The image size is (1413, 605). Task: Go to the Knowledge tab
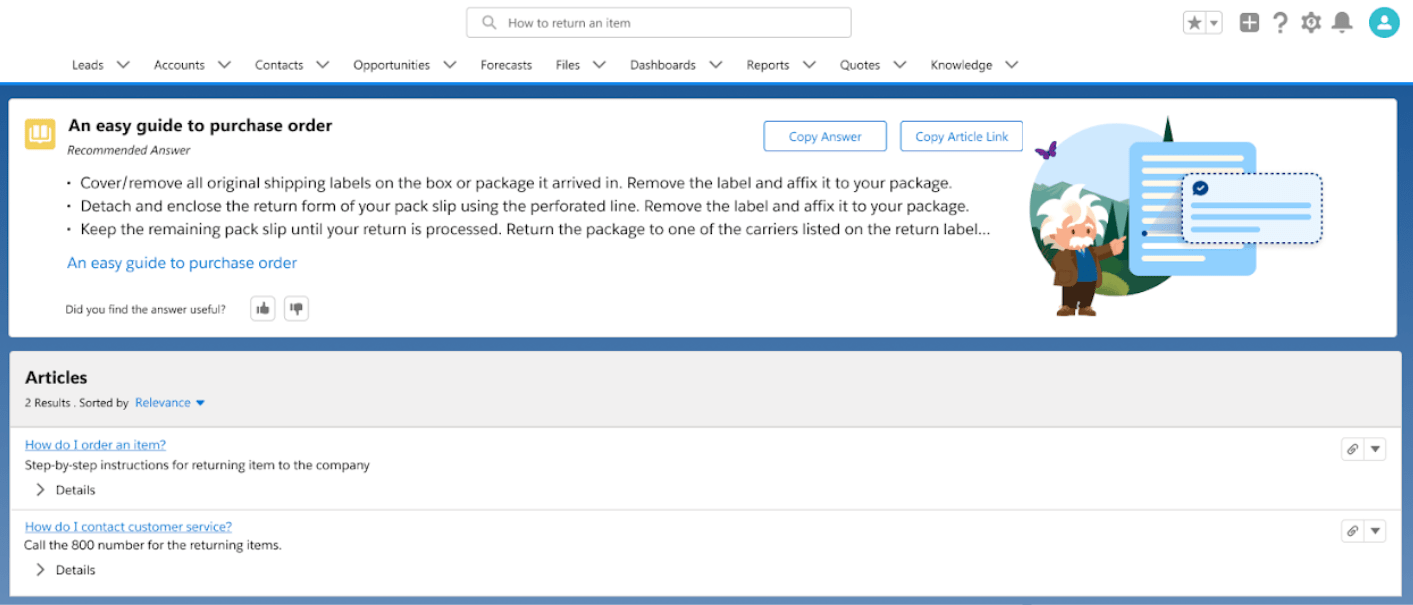click(x=961, y=65)
